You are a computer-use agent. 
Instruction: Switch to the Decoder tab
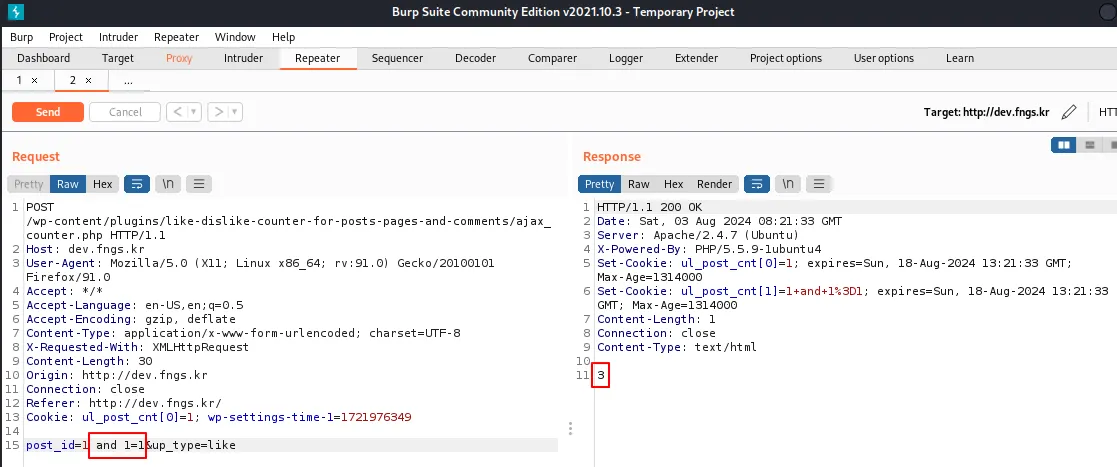475,58
